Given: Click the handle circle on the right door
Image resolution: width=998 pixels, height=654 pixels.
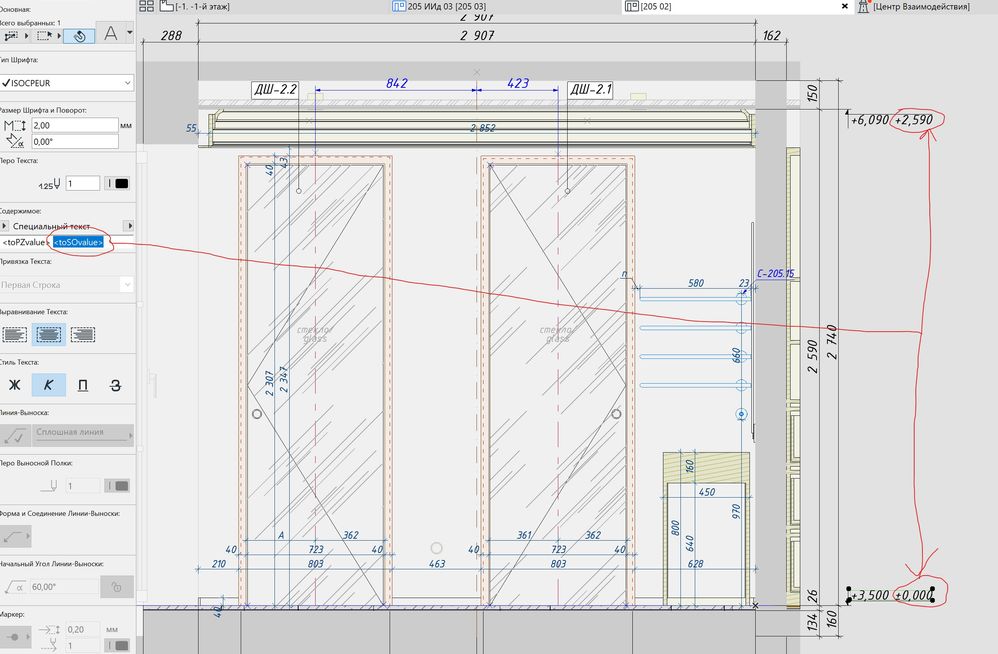Looking at the screenshot, I should (x=615, y=414).
